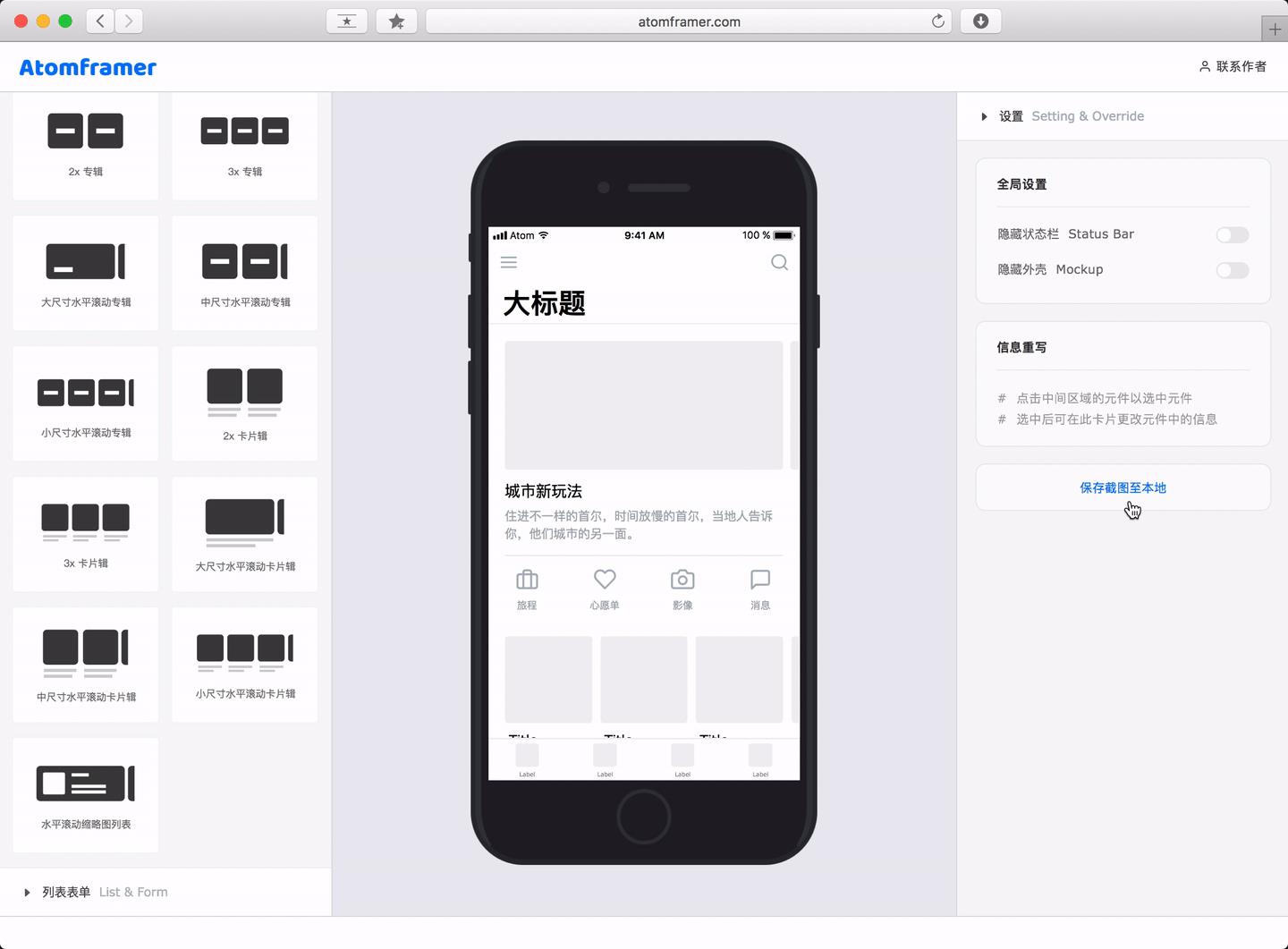Go forward with the browser forward arrow
The height and width of the screenshot is (949, 1288).
(129, 21)
